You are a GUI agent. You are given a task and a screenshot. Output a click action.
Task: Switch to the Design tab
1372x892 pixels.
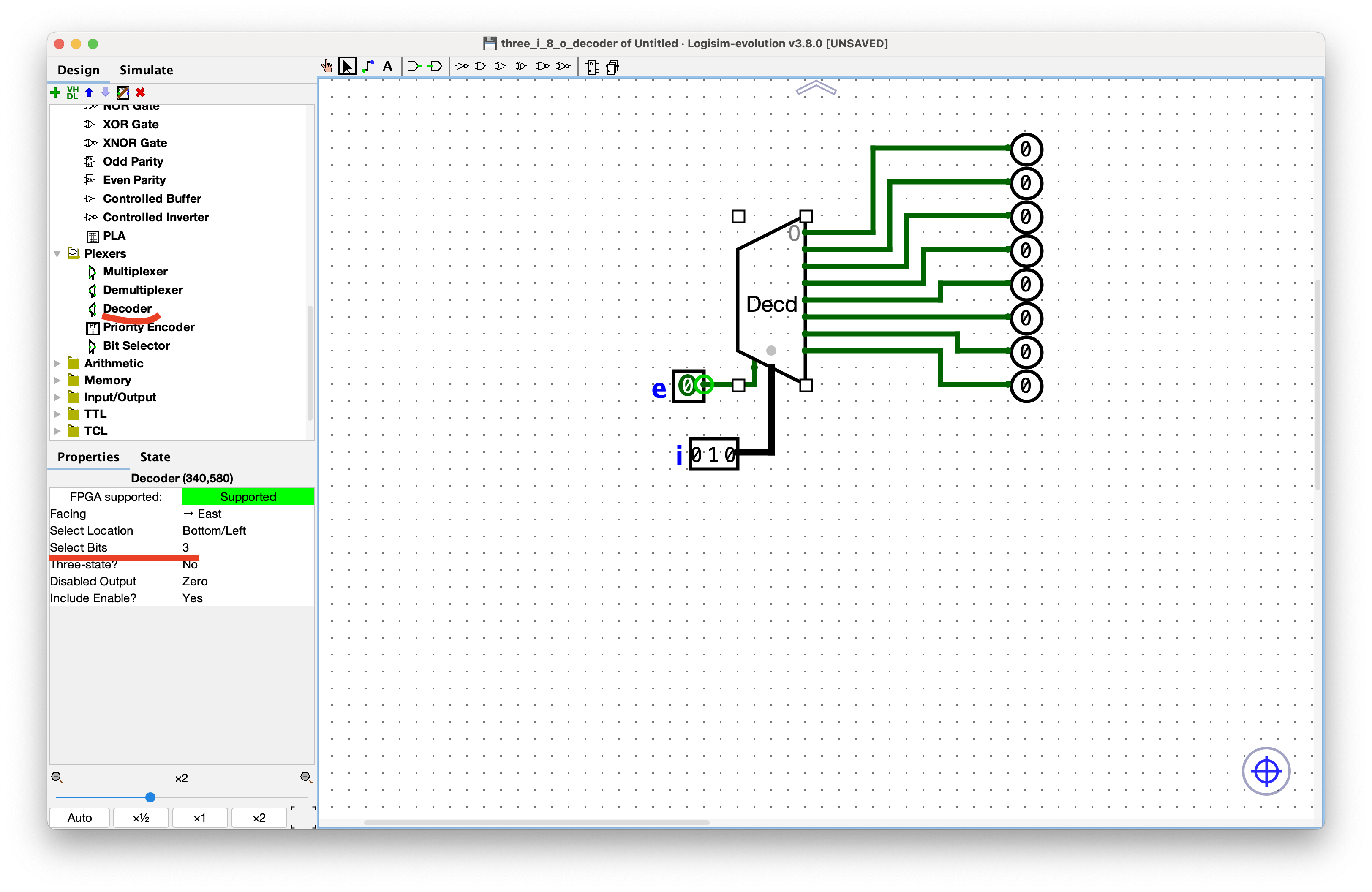coord(79,70)
